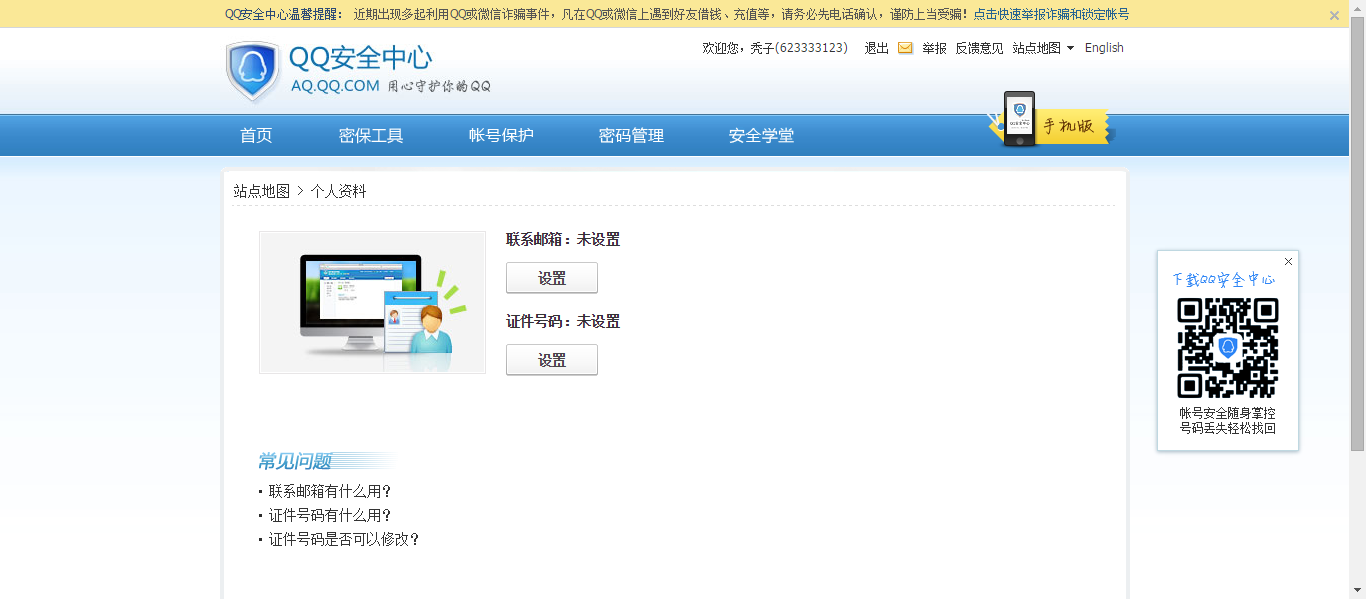The width and height of the screenshot is (1366, 599).
Task: Click the mobile version phone icon
Action: [x=1019, y=119]
